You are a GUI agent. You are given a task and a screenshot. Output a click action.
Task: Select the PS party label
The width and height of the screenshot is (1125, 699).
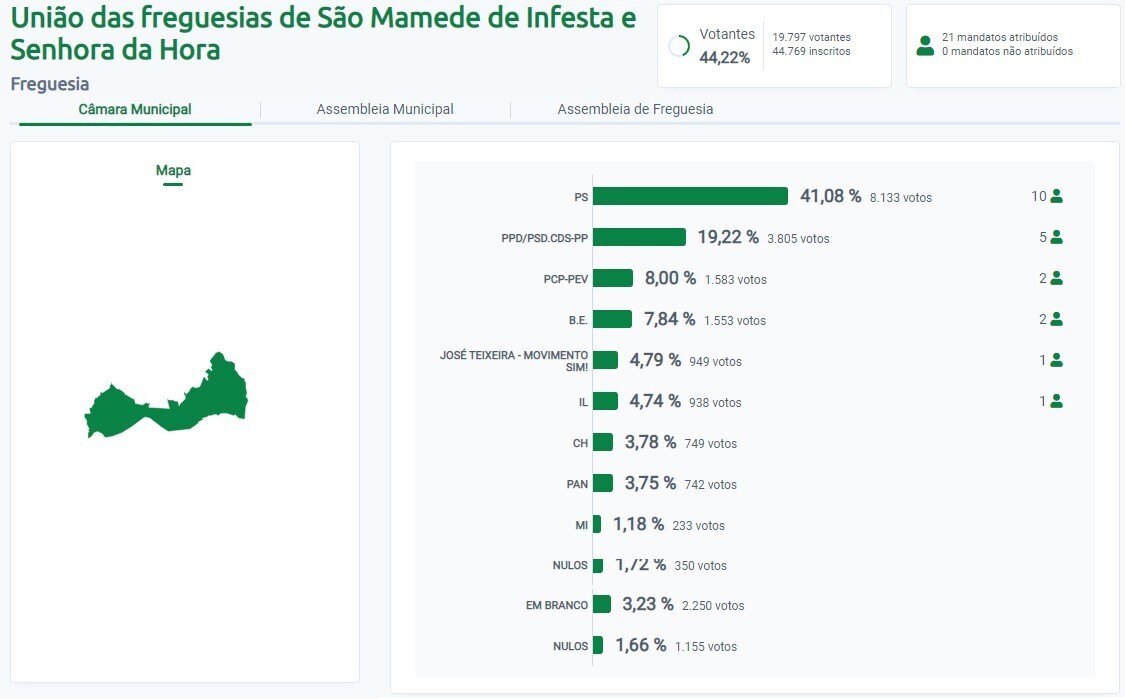pos(580,196)
